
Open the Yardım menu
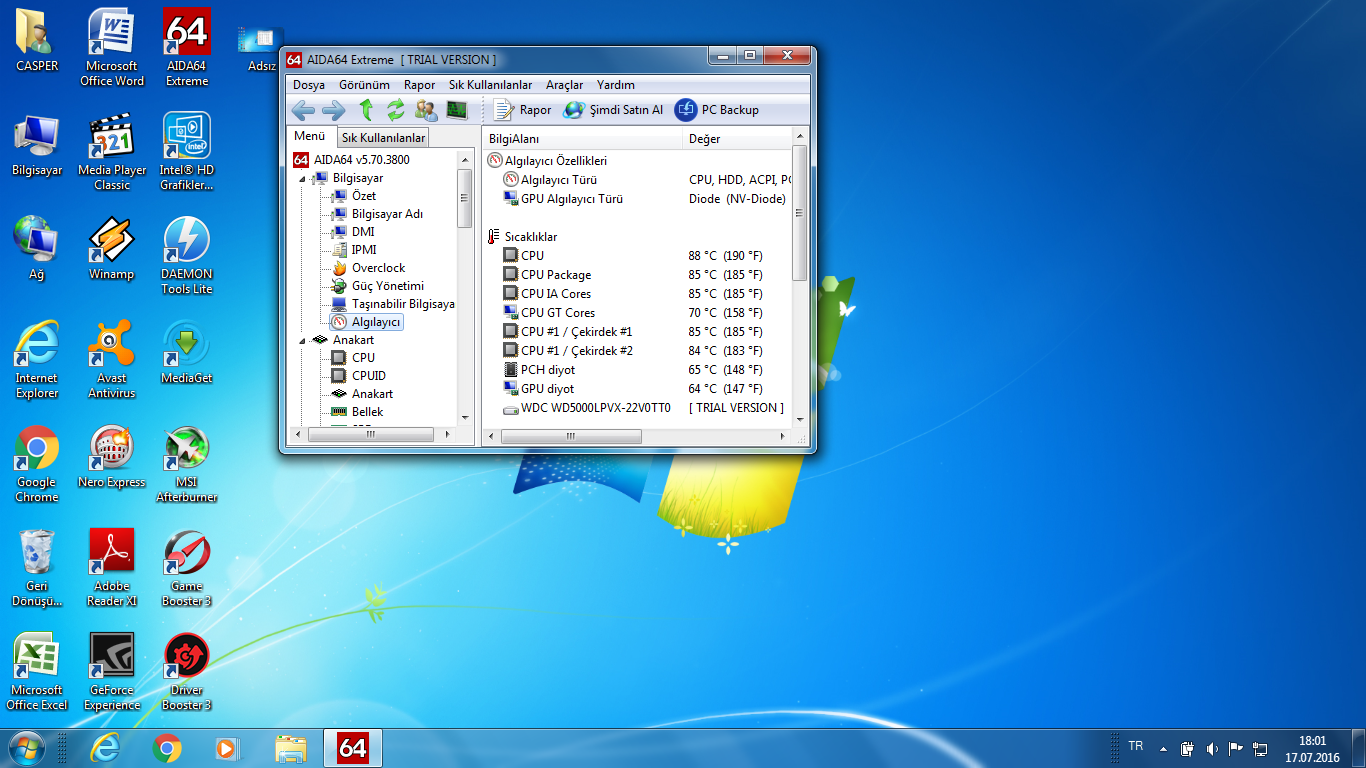tap(616, 85)
